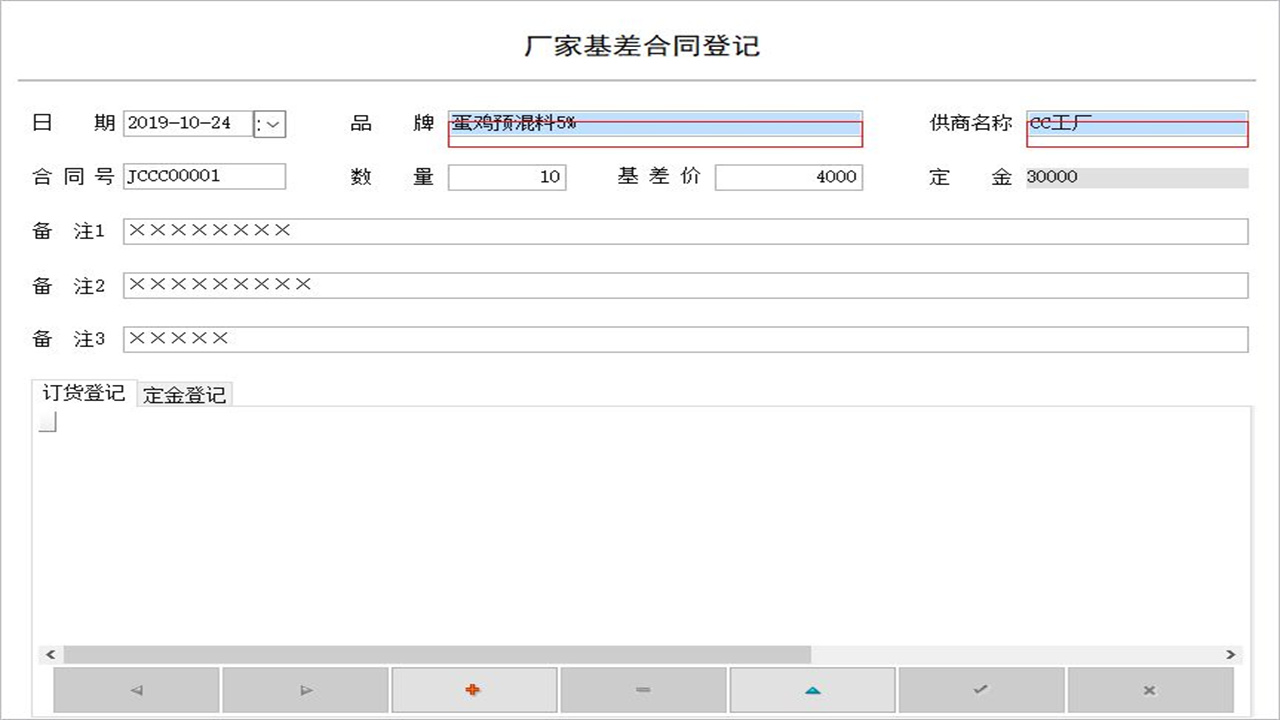
Task: Click the X icon to cancel entry
Action: pos(1150,689)
